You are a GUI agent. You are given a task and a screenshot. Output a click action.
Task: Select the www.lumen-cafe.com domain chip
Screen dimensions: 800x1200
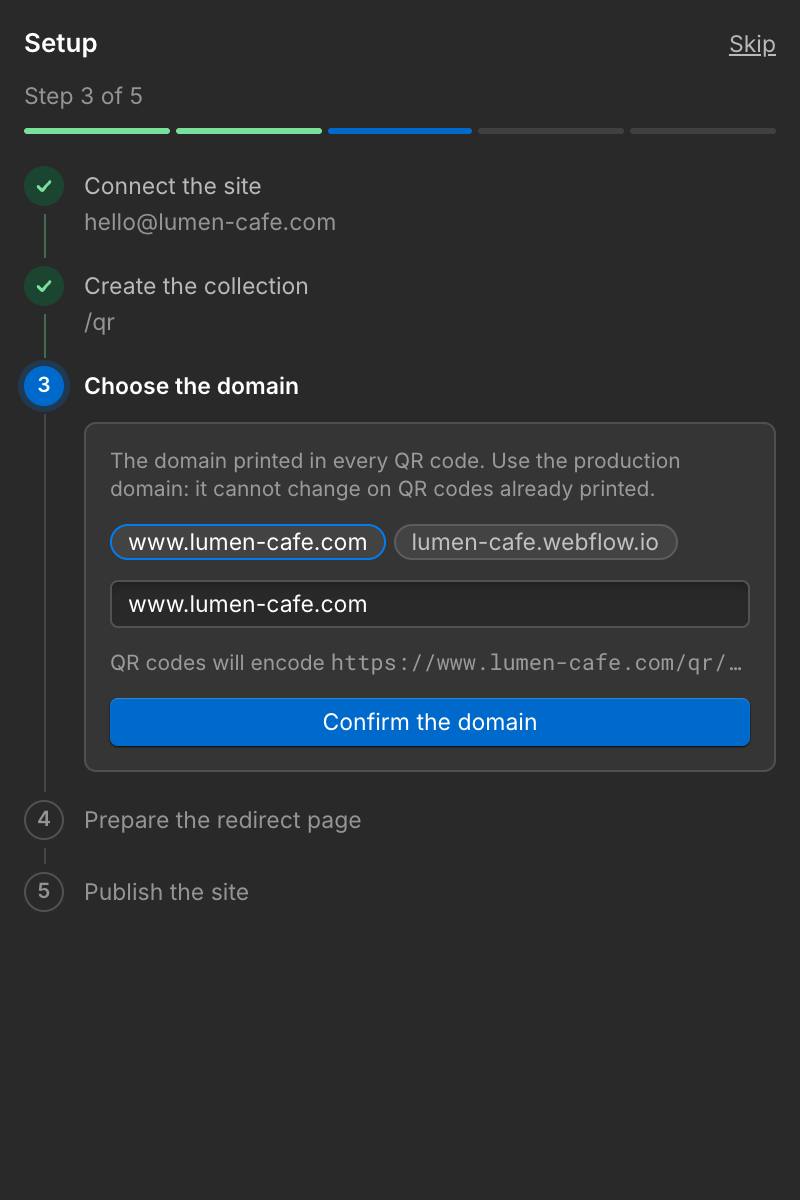click(x=248, y=542)
